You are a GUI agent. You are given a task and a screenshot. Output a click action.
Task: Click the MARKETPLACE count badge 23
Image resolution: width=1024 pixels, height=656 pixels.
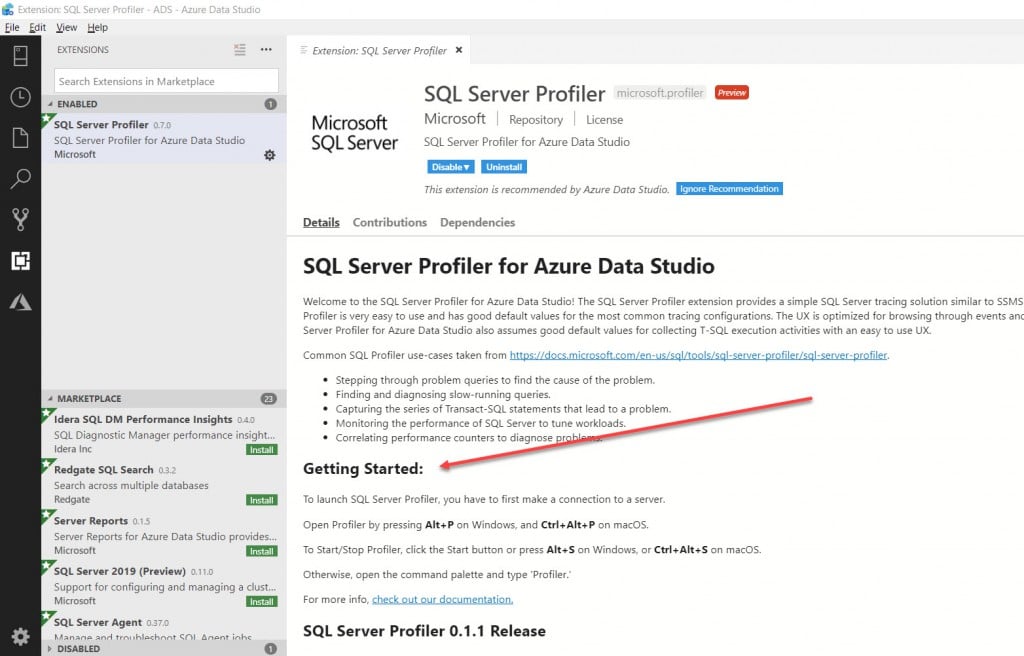(x=268, y=399)
